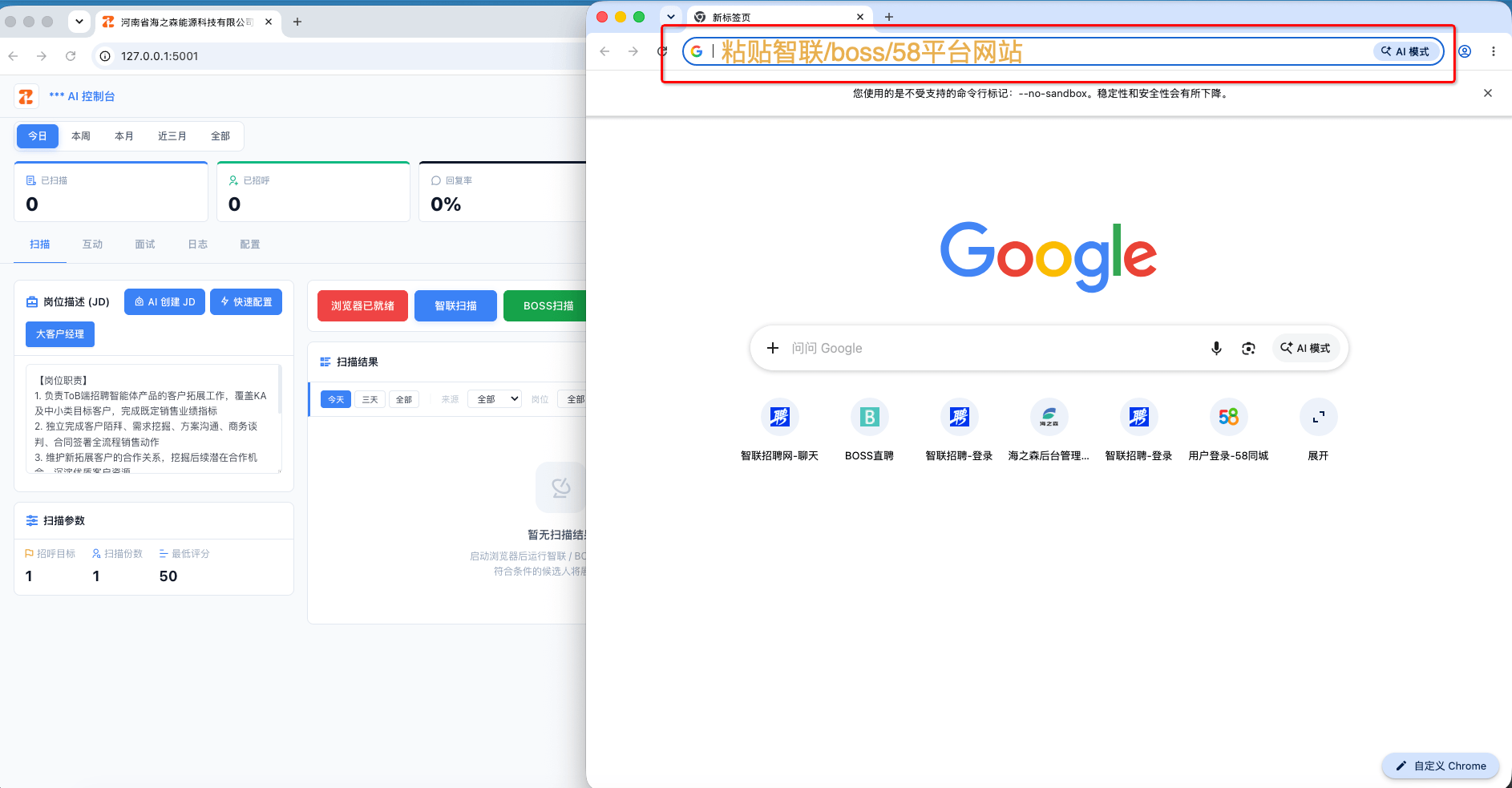Open the 用户登录-58同城 shortcut
Viewport: 1512px width, 788px height.
(1228, 430)
